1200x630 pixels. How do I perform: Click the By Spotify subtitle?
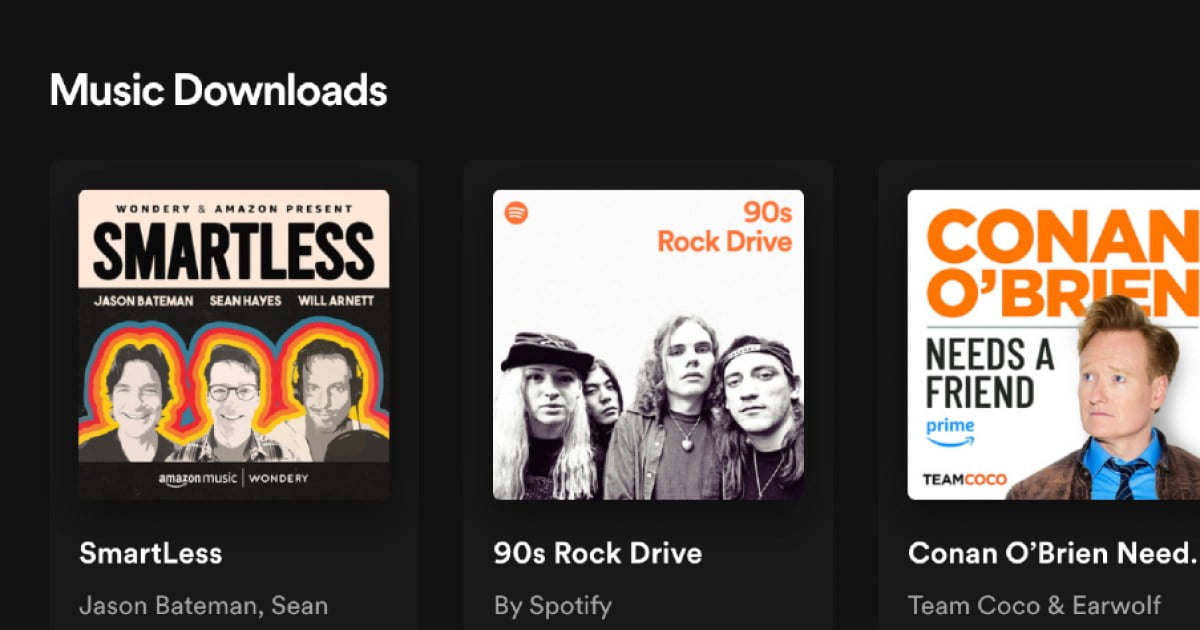pyautogui.click(x=553, y=605)
